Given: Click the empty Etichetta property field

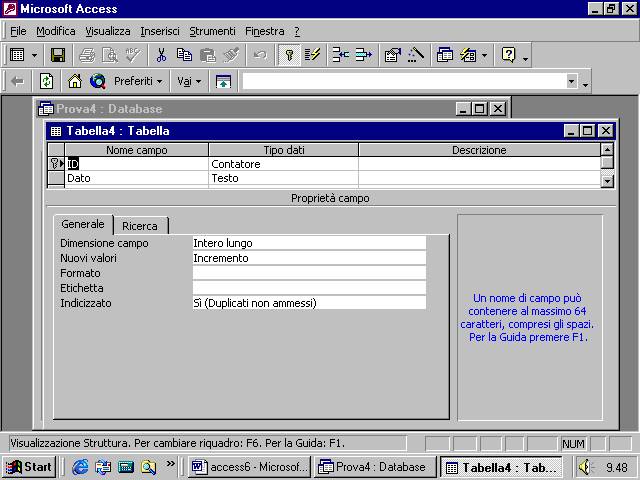Looking at the screenshot, I should pos(309,288).
